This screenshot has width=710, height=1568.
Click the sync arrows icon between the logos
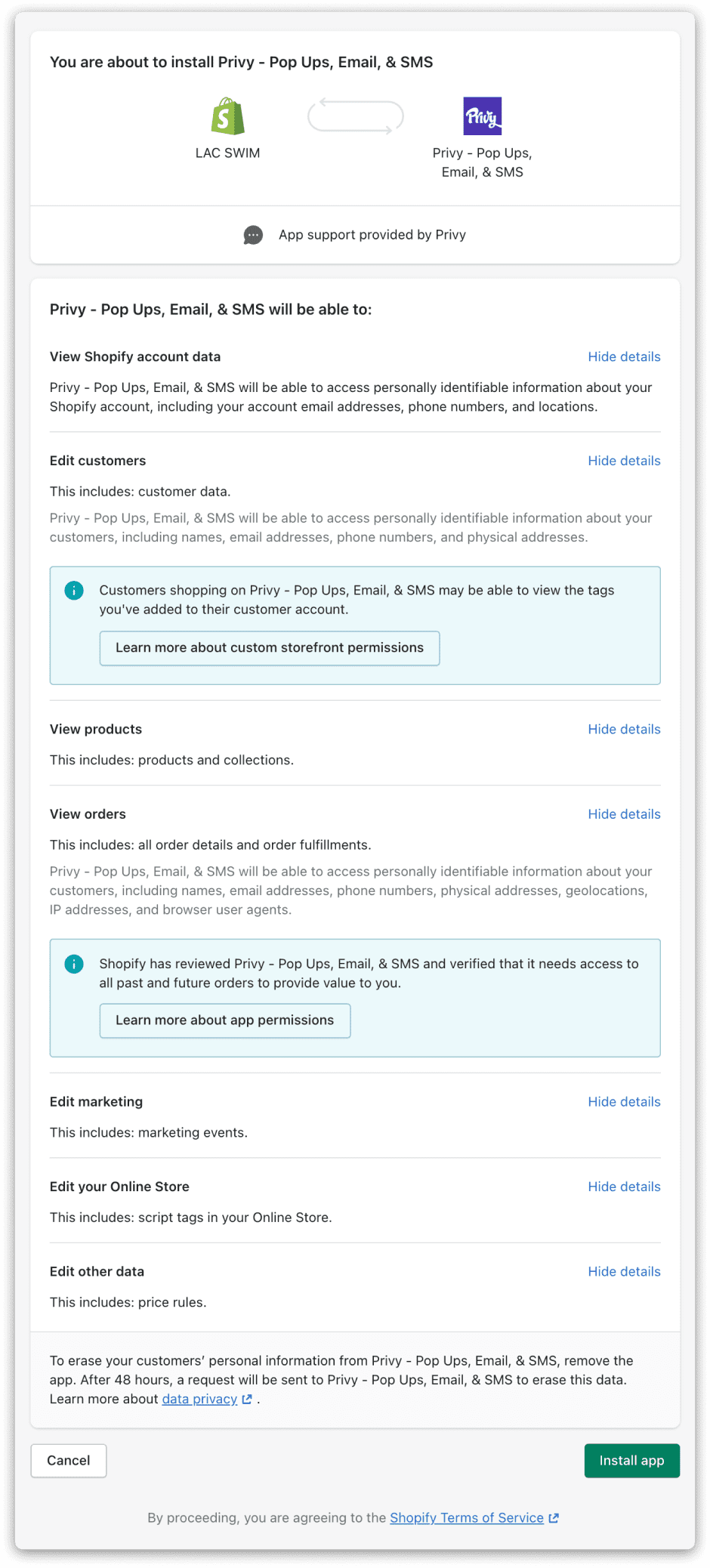pyautogui.click(x=355, y=116)
